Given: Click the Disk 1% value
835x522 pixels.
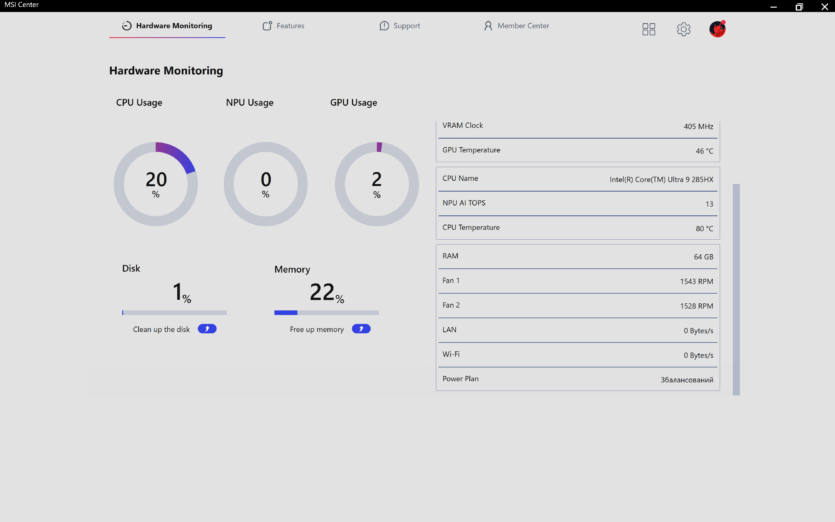Looking at the screenshot, I should point(182,292).
